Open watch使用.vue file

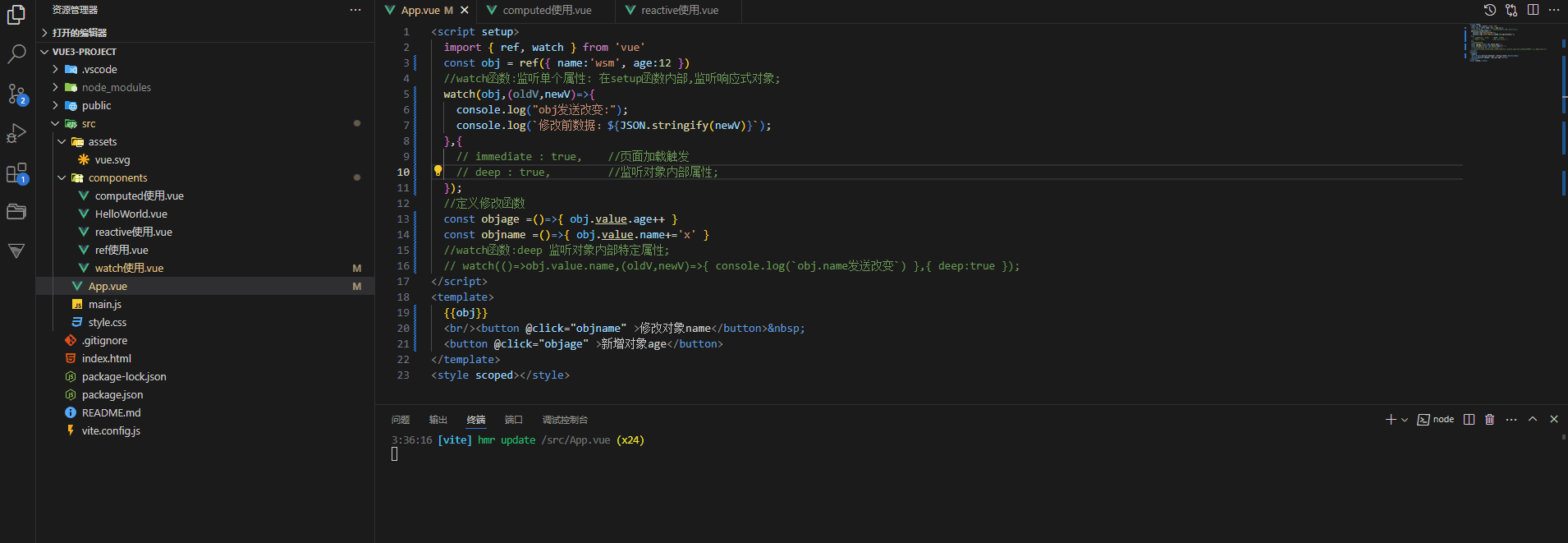(x=205, y=268)
